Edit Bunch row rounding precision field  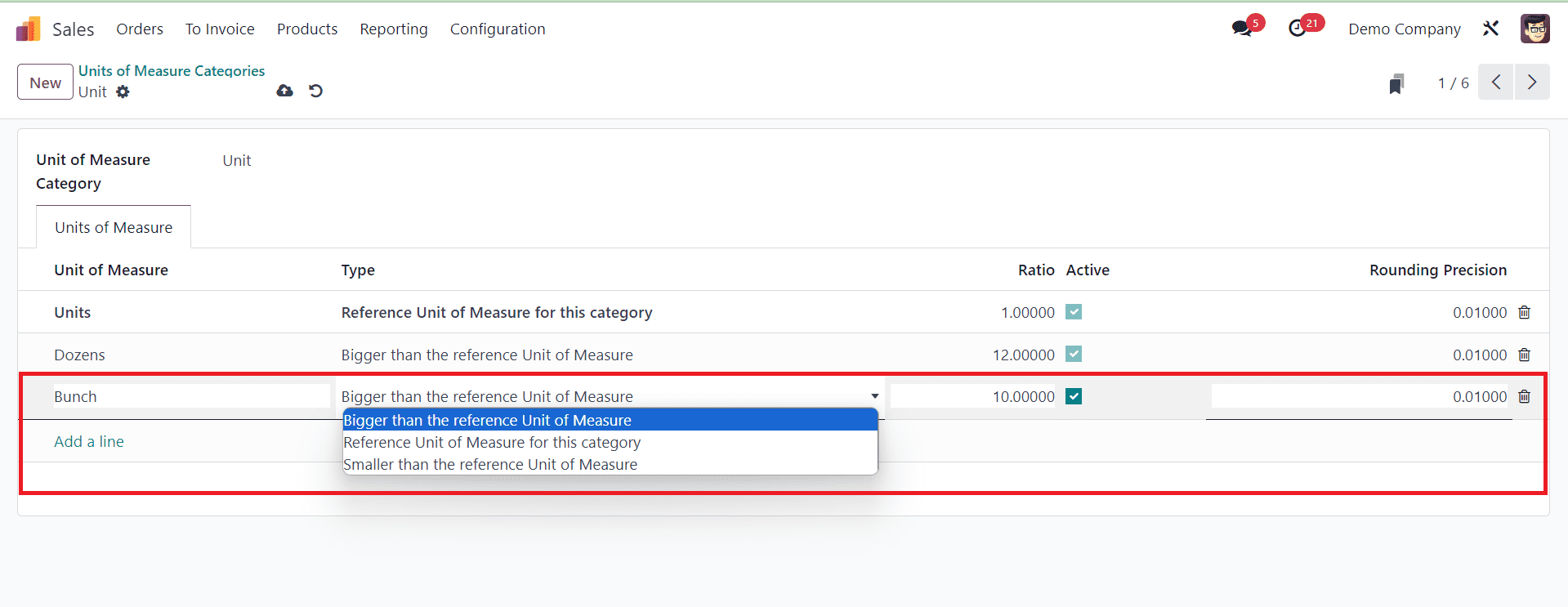(x=1360, y=396)
